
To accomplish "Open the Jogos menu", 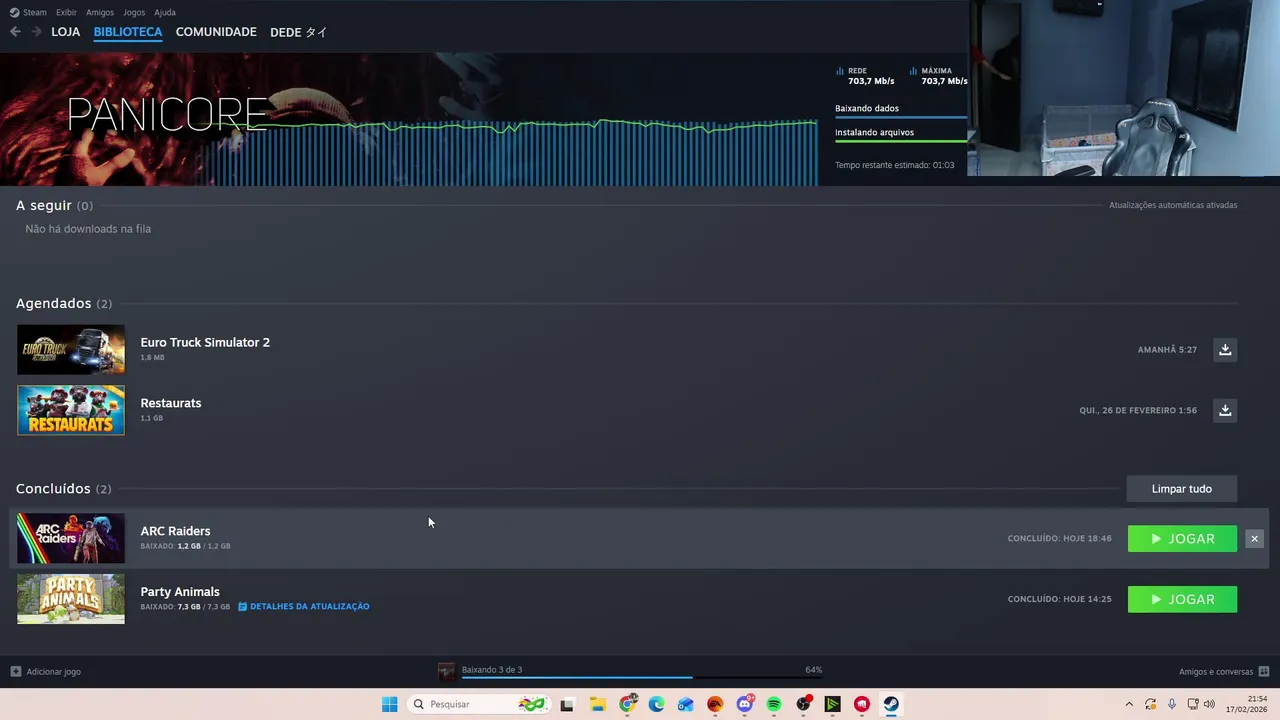I will pos(134,12).
